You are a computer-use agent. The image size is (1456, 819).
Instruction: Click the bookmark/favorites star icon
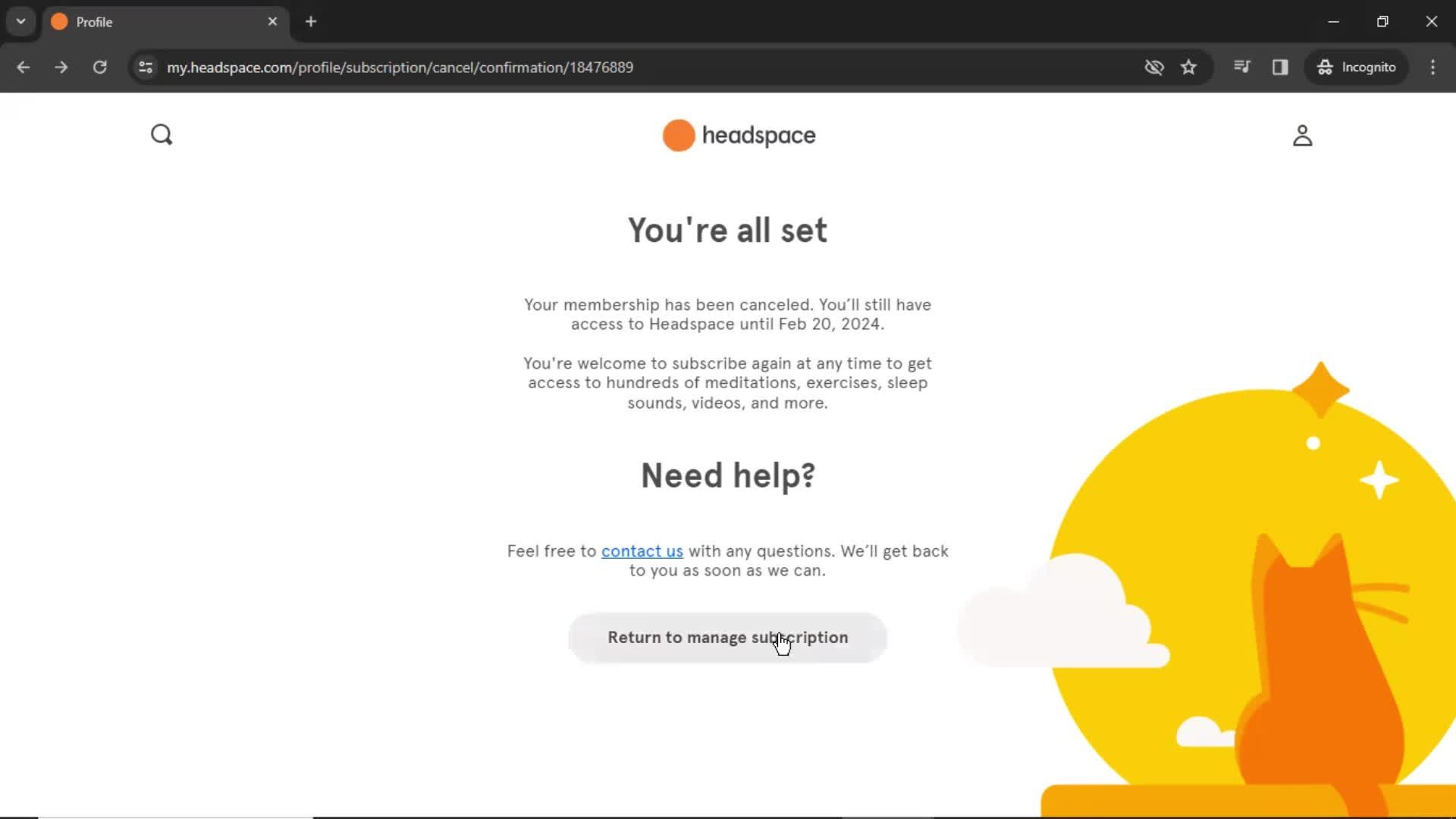point(1189,68)
